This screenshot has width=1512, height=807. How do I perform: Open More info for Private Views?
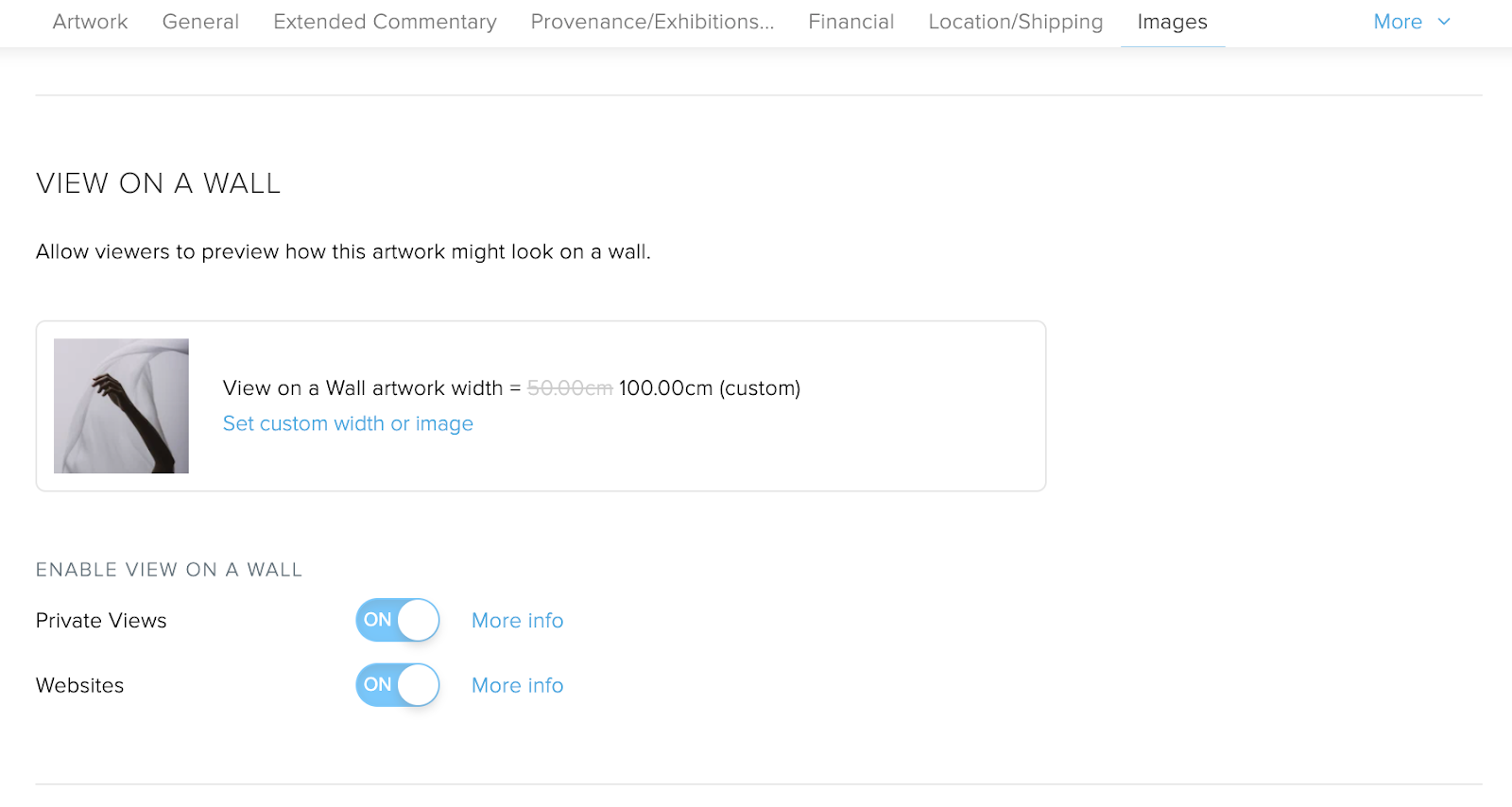click(x=517, y=621)
